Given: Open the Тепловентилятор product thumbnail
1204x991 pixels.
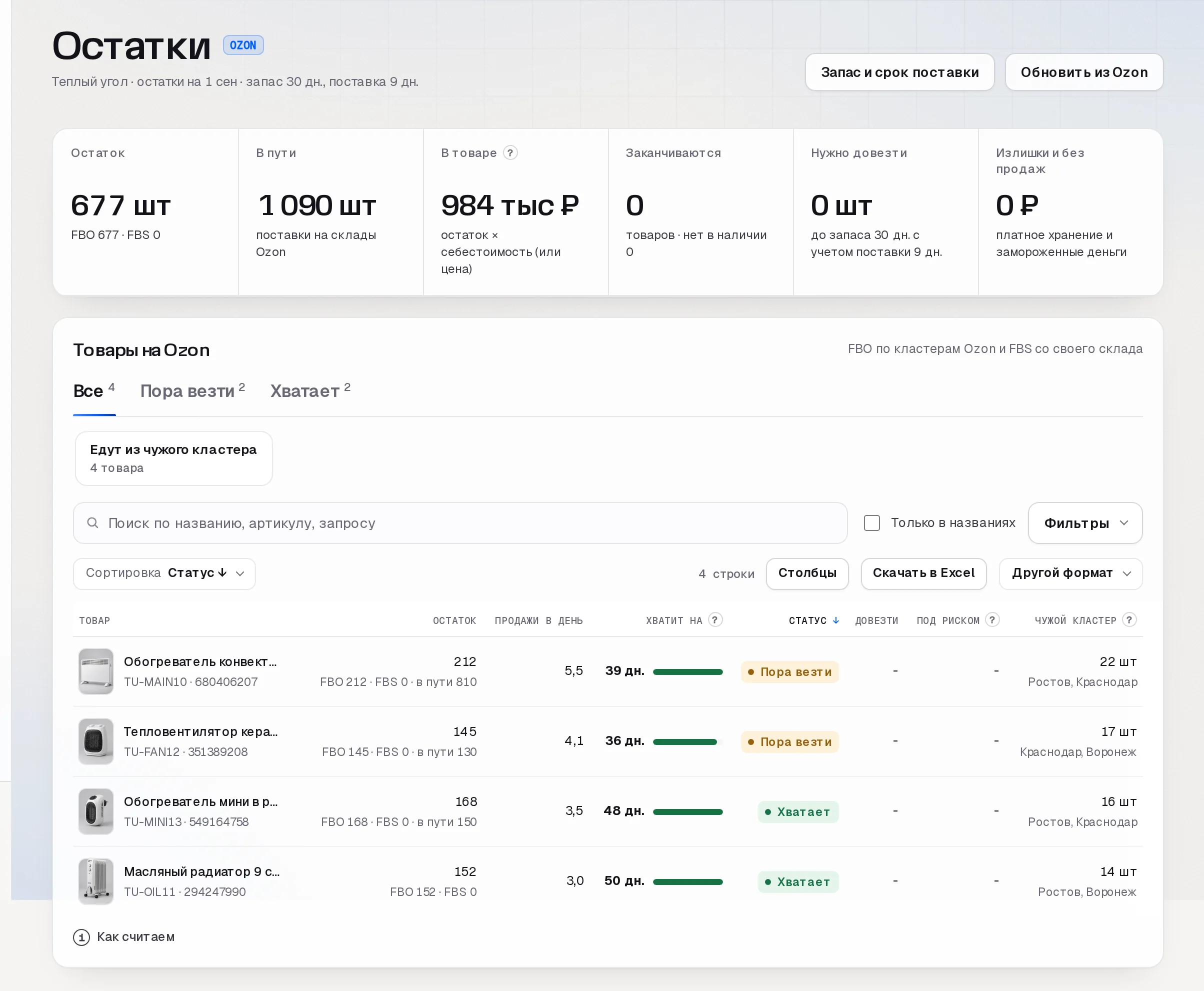Looking at the screenshot, I should [96, 741].
